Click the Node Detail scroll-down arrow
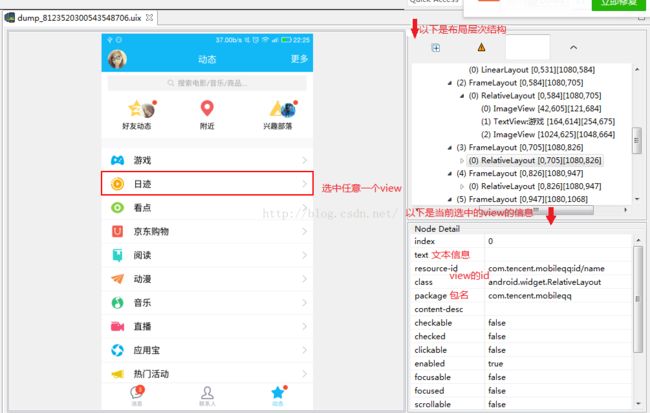650x413 pixels. pyautogui.click(x=638, y=403)
